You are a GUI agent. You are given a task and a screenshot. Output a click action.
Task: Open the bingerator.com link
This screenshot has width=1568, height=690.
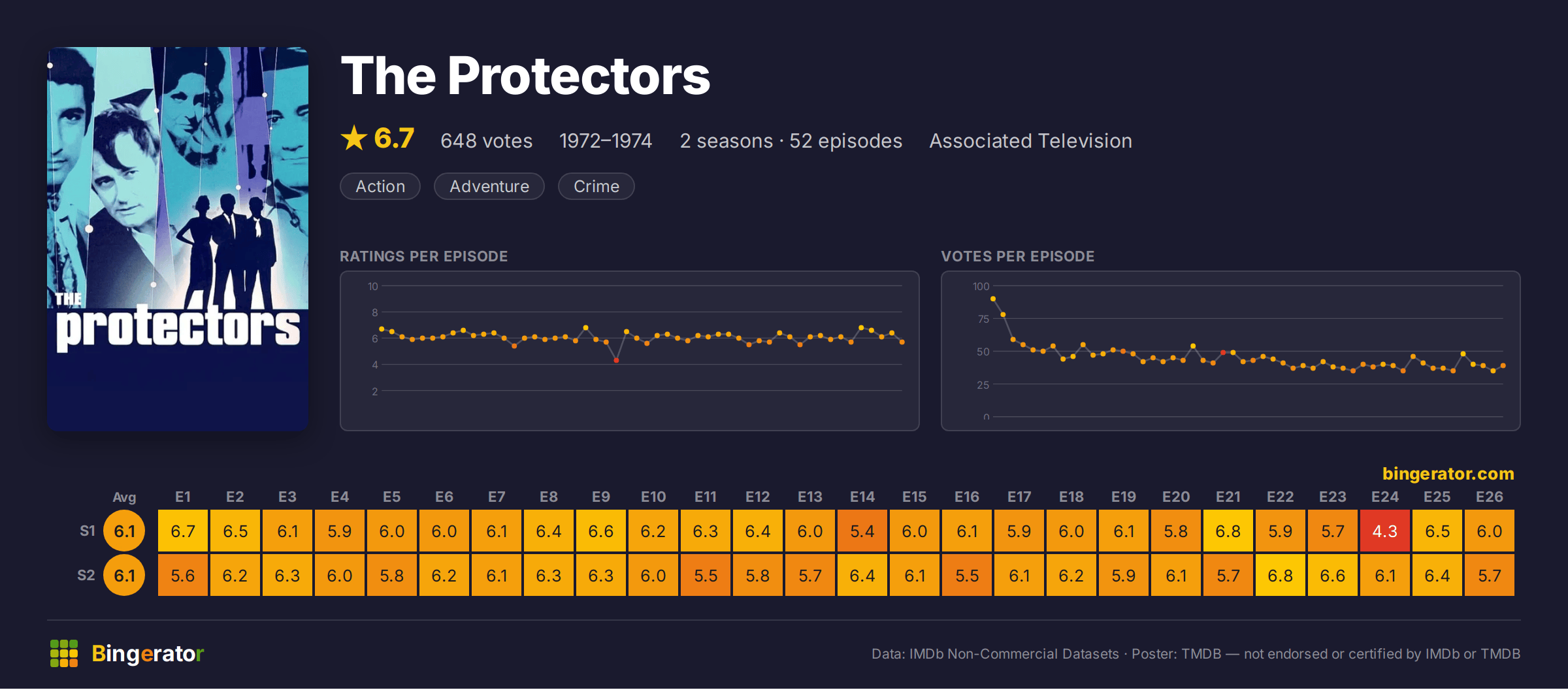point(1448,474)
